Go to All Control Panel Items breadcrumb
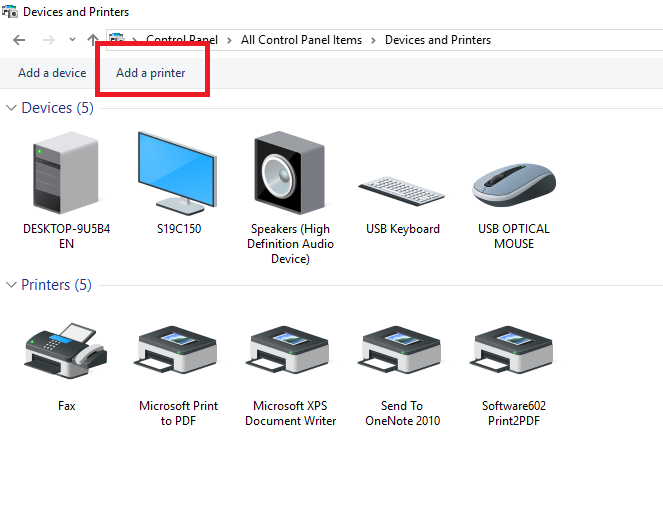Screen dimensions: 663x529 click(x=301, y=40)
